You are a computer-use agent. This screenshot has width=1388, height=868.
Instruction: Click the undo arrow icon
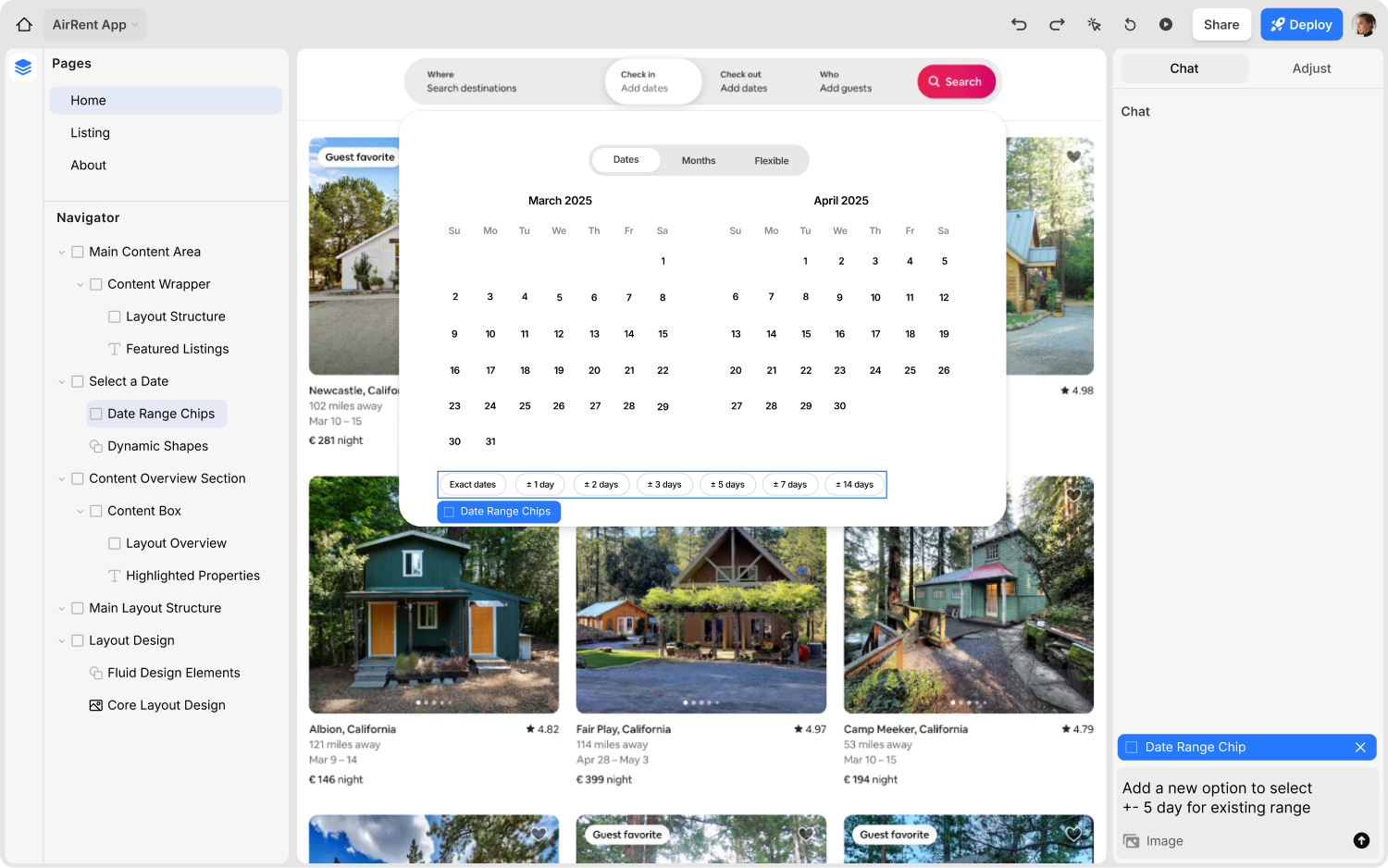(1019, 25)
